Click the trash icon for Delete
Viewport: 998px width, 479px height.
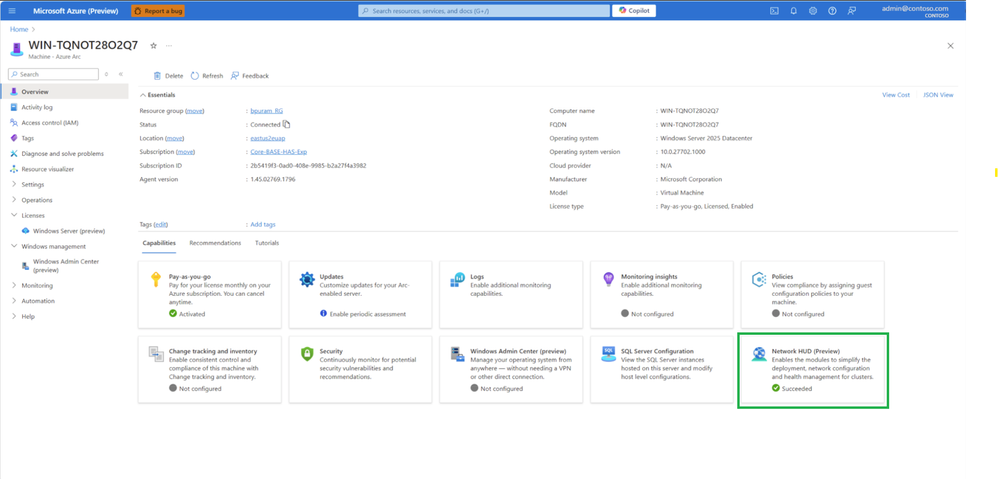coord(157,76)
